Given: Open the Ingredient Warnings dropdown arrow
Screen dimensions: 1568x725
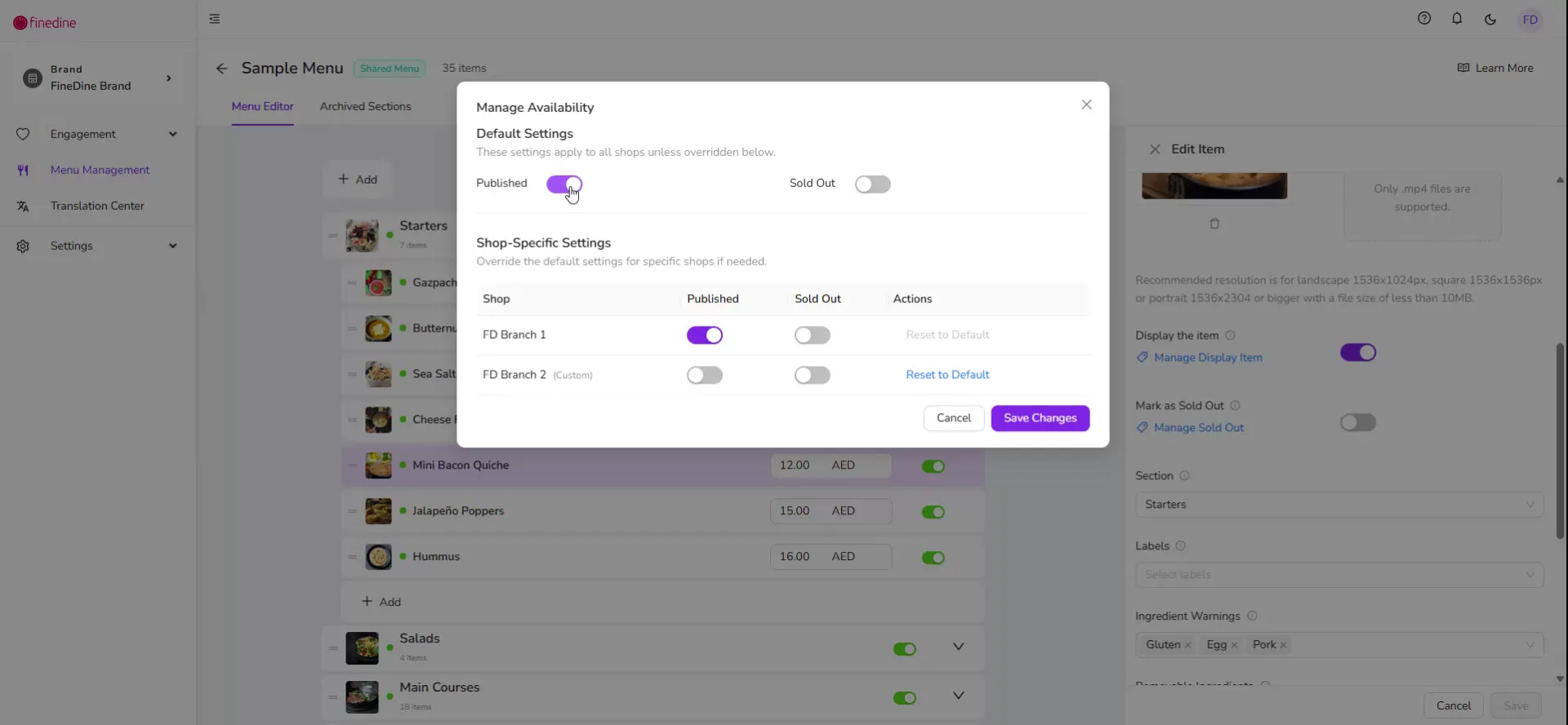Looking at the screenshot, I should click(x=1530, y=645).
